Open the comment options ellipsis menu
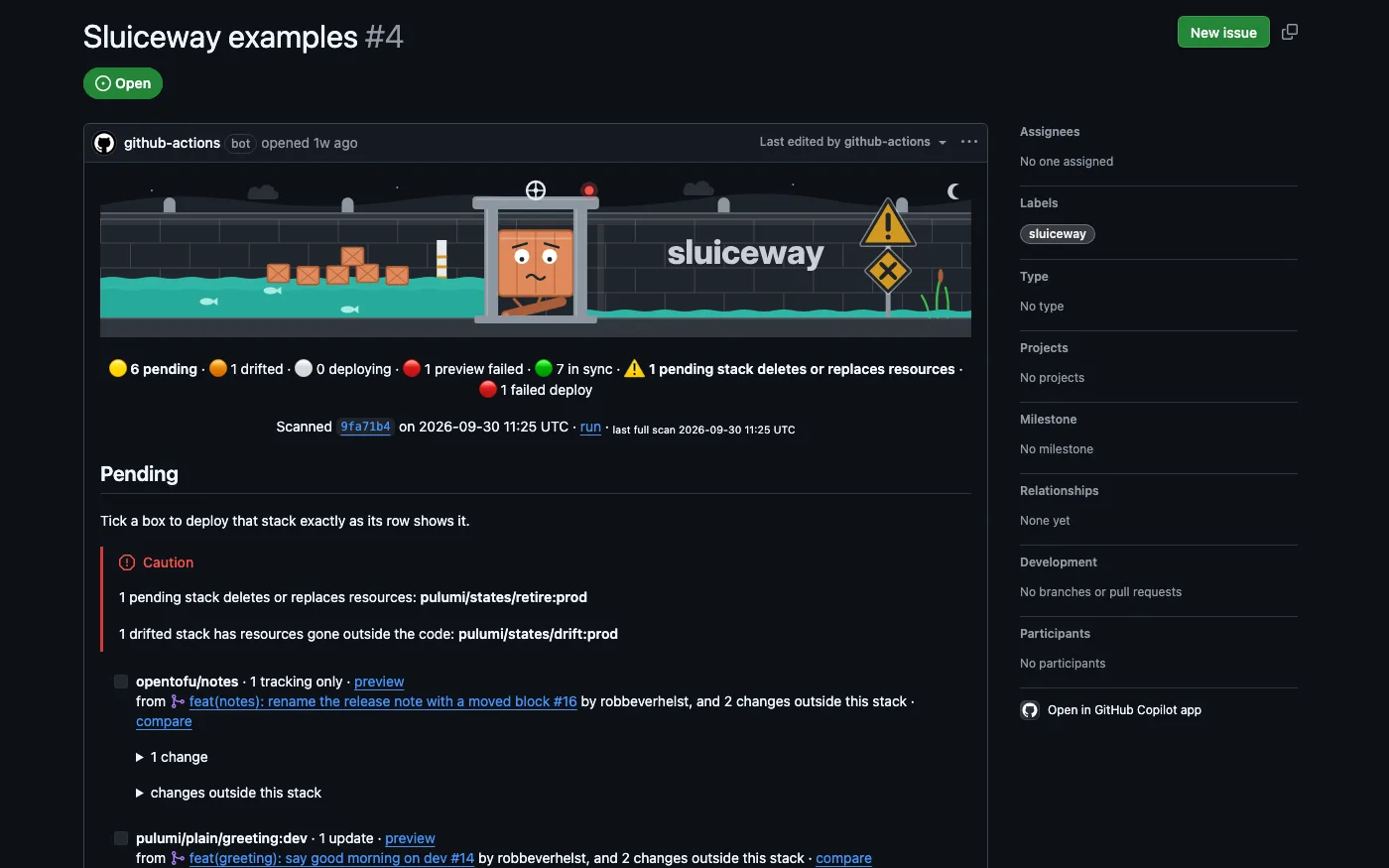The height and width of the screenshot is (868, 1389). 969,142
